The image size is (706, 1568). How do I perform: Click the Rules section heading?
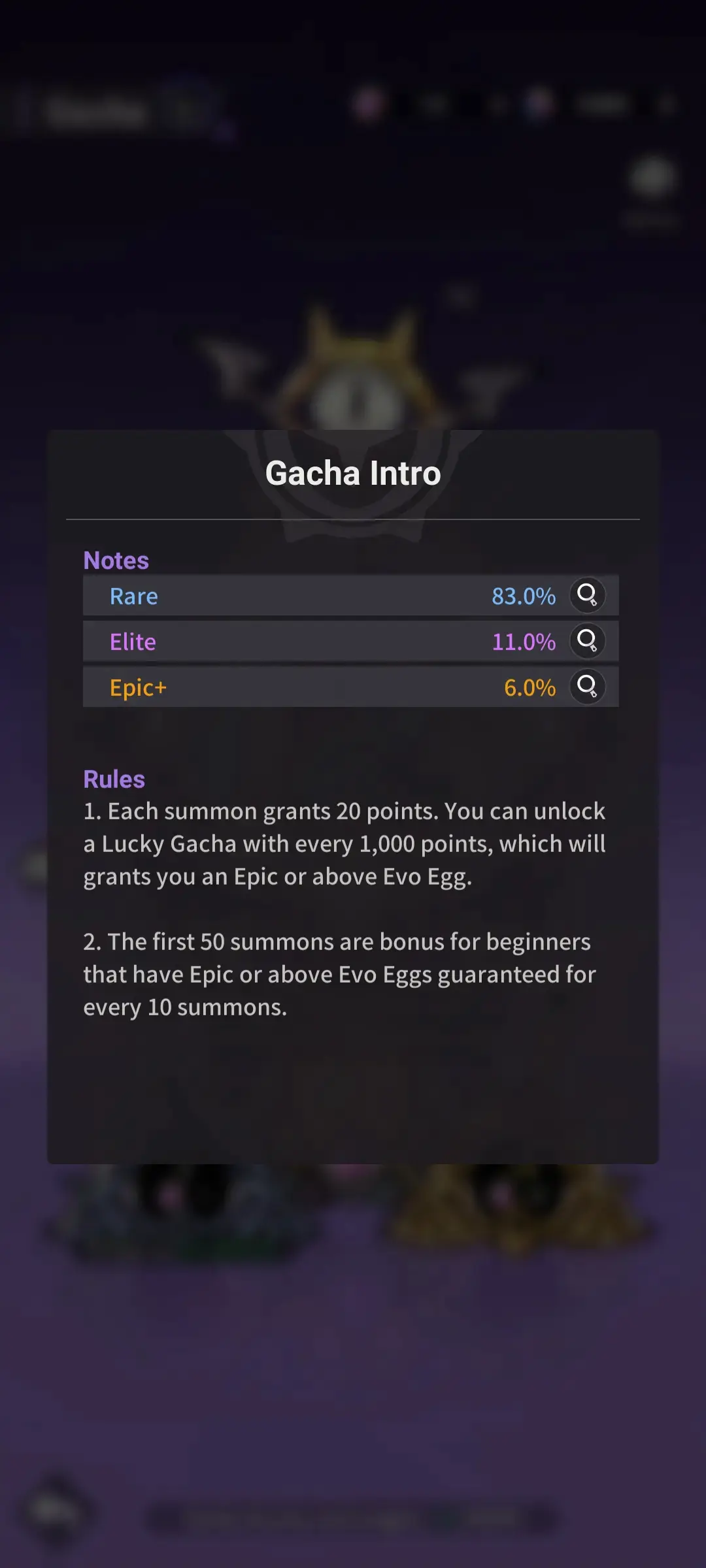(114, 779)
